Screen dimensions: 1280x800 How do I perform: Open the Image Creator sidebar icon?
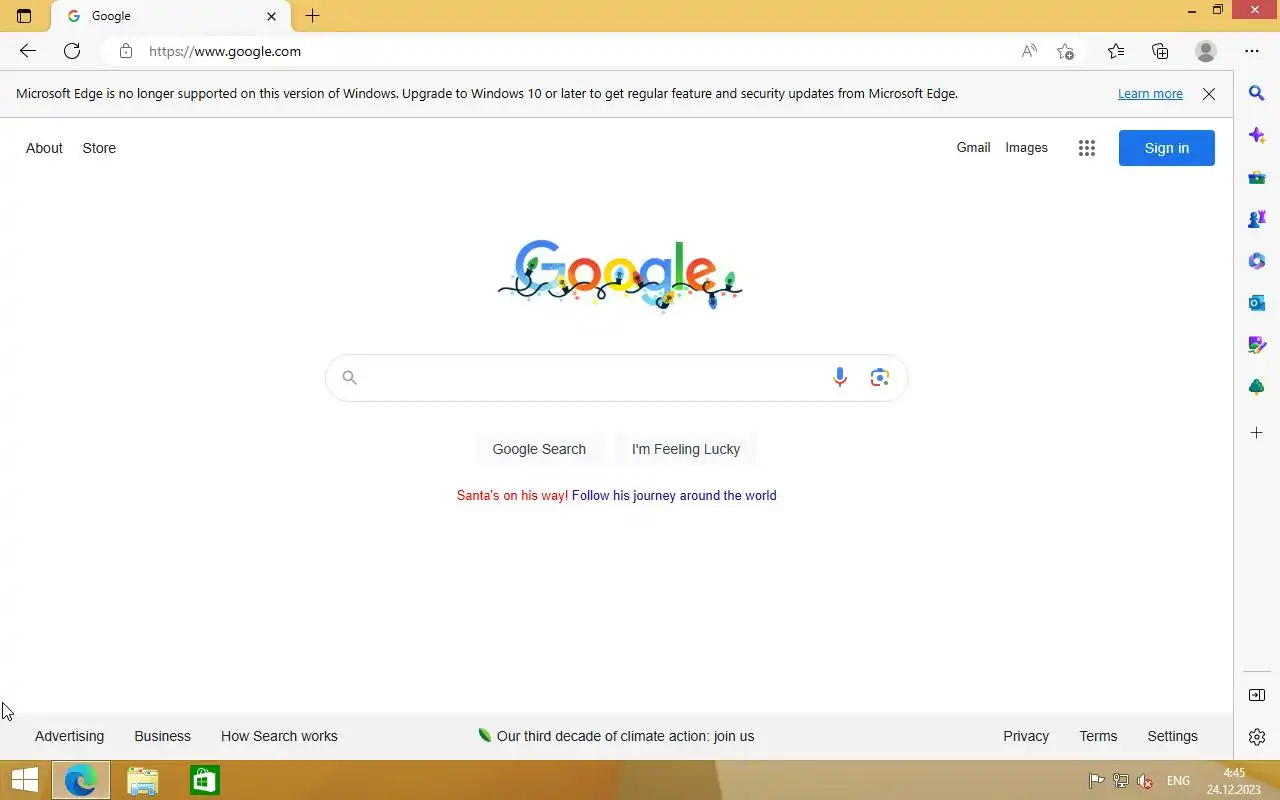(1257, 345)
